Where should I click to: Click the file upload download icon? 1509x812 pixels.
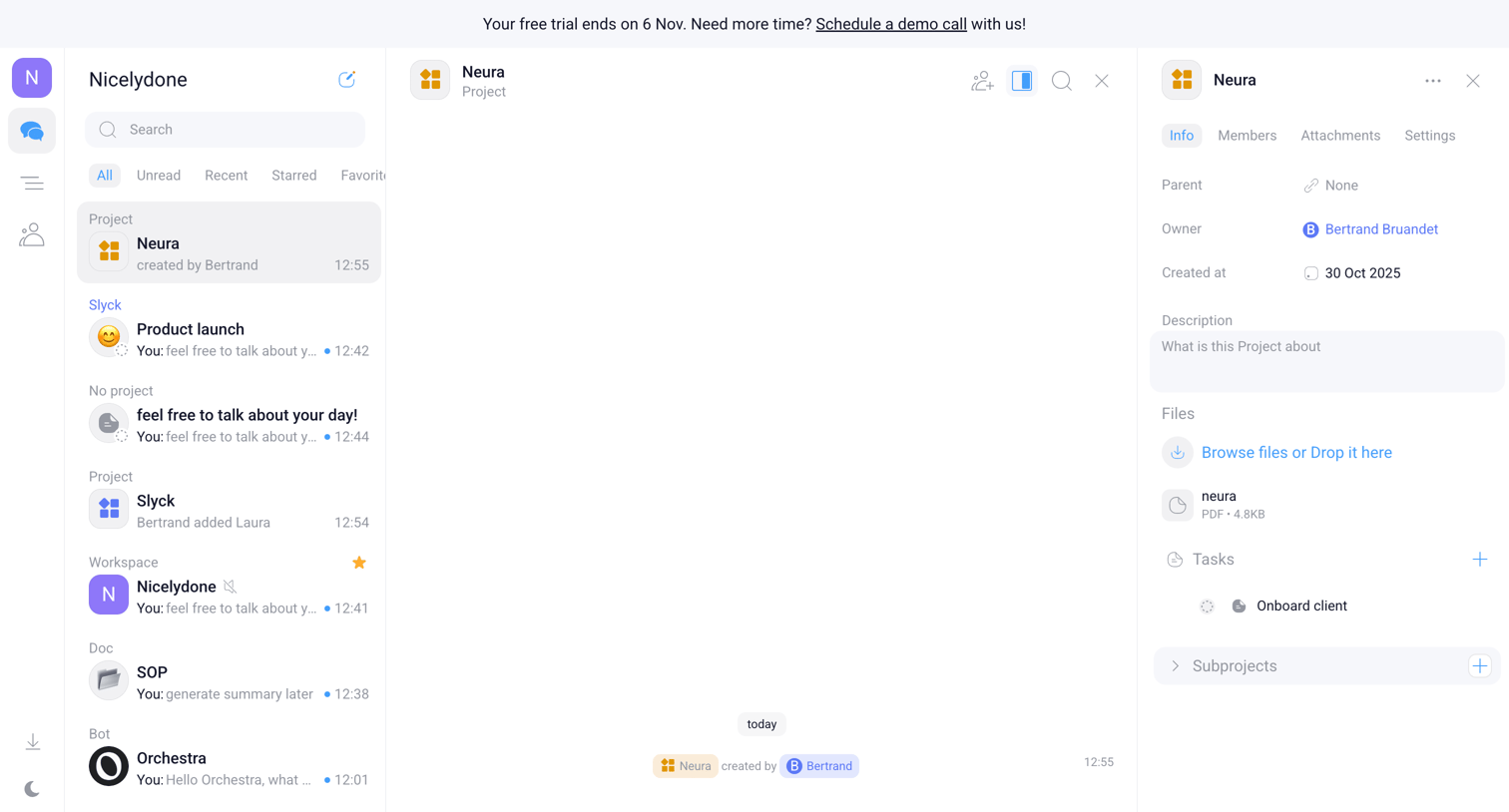coord(1178,453)
